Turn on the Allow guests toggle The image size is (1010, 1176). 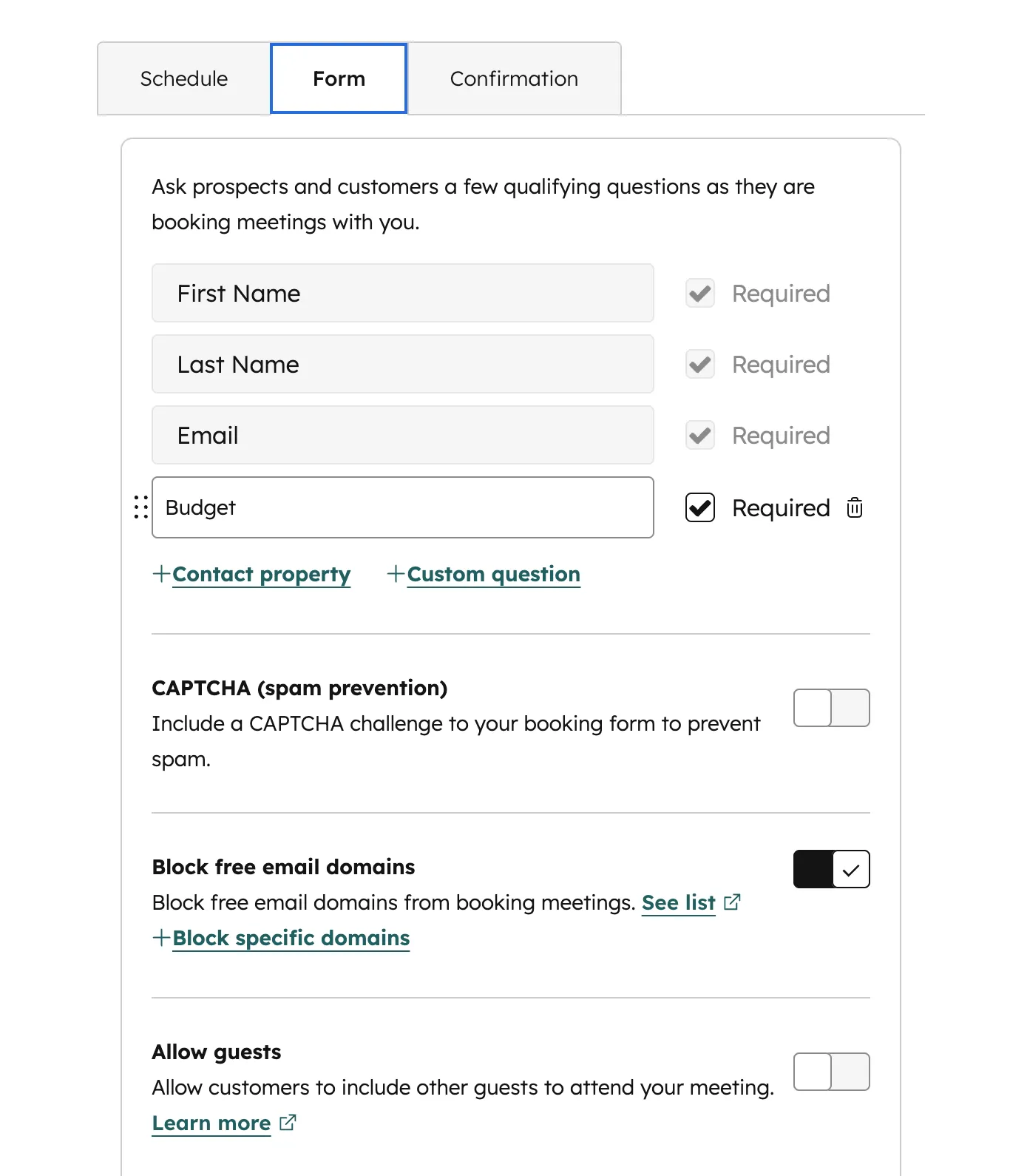coord(831,1071)
